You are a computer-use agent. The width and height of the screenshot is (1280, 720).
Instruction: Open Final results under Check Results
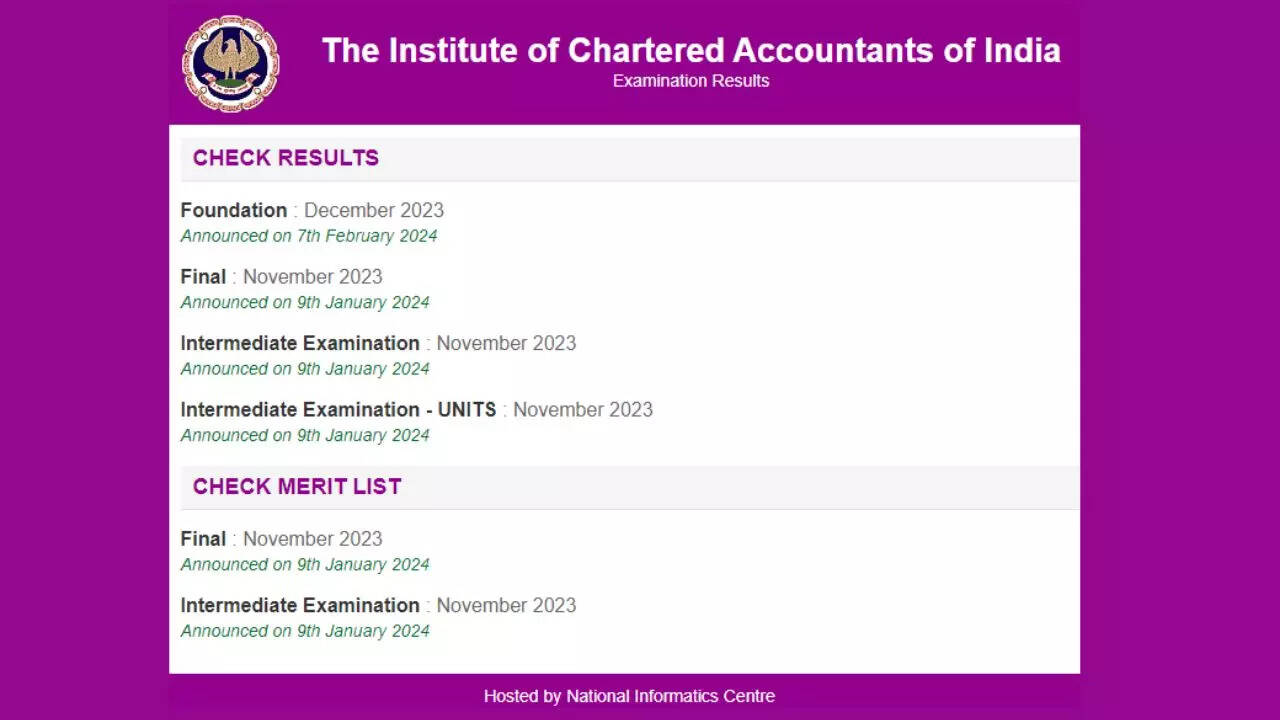(203, 276)
